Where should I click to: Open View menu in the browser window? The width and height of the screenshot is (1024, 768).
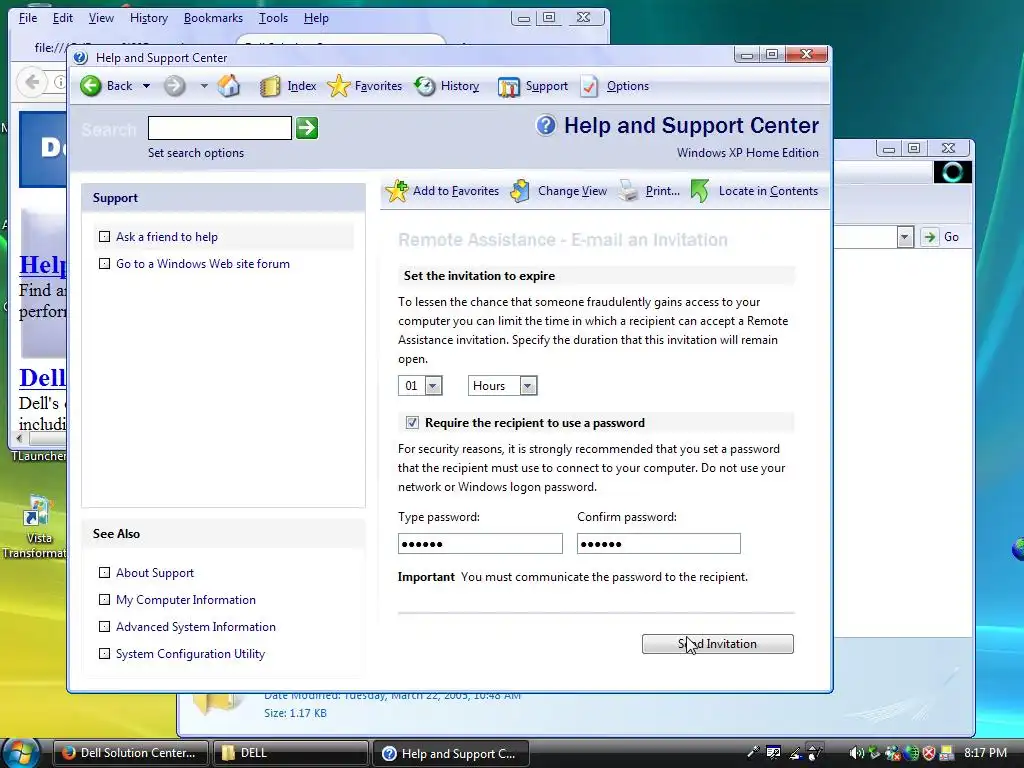[101, 18]
